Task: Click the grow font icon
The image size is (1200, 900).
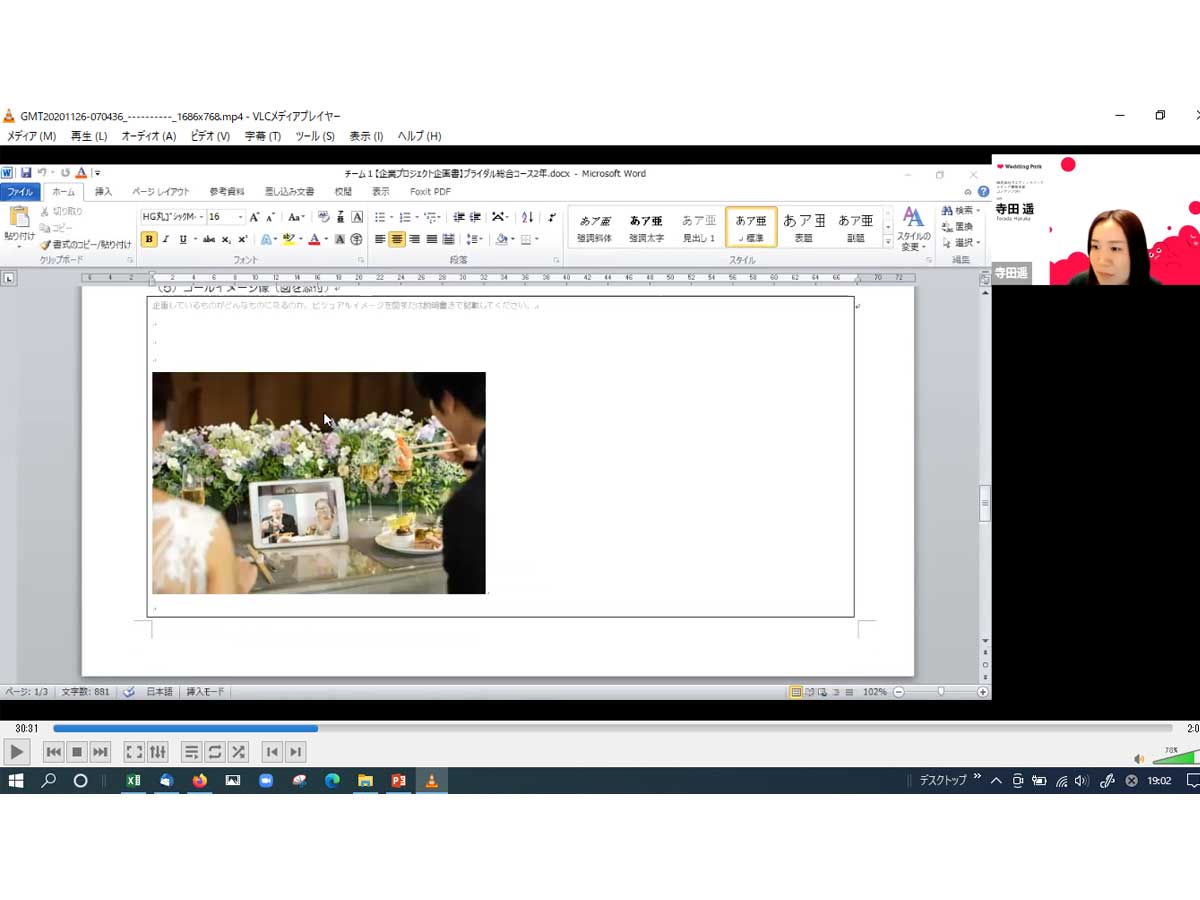Action: coord(255,217)
